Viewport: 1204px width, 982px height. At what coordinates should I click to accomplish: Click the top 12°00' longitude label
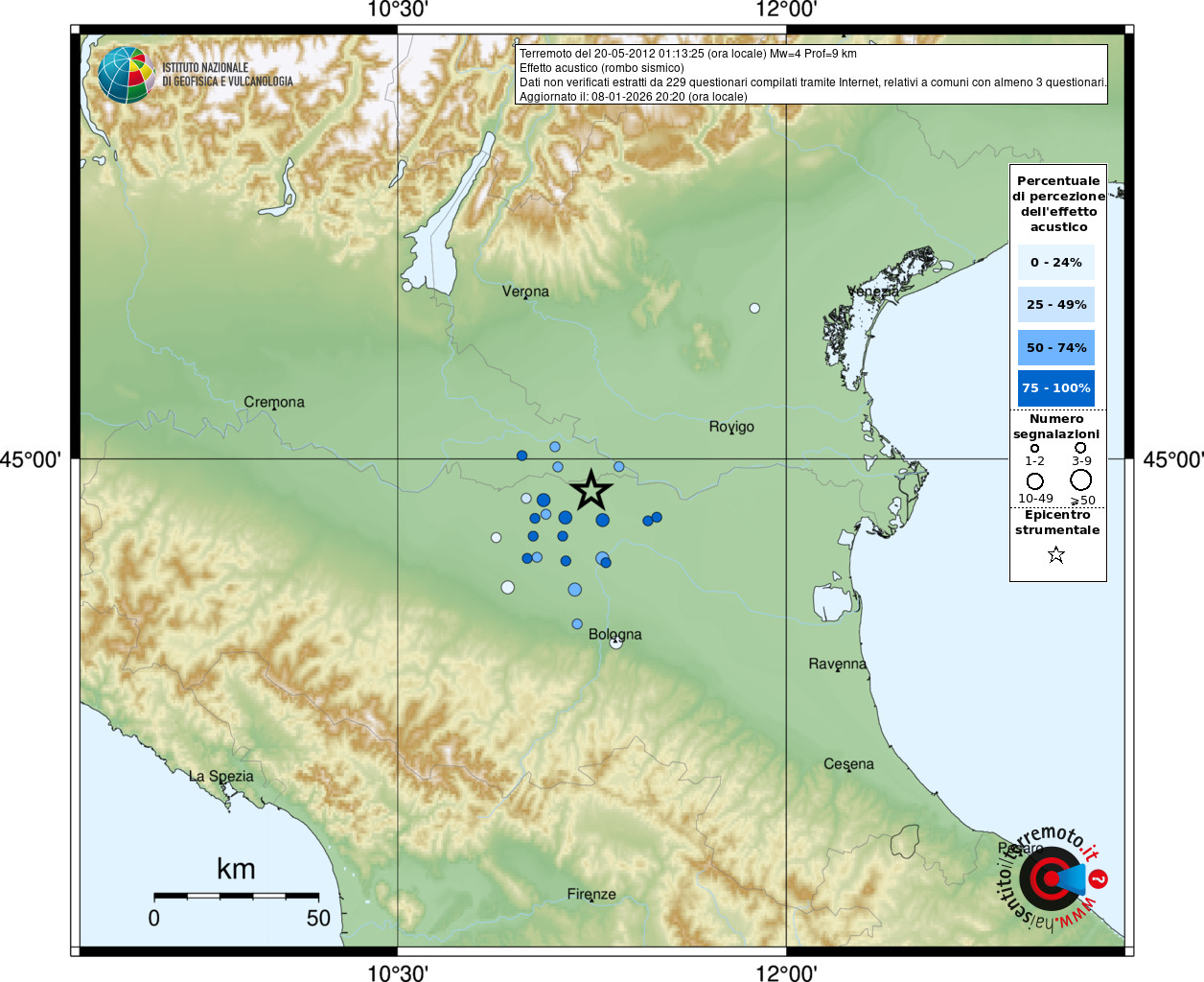coord(786,11)
